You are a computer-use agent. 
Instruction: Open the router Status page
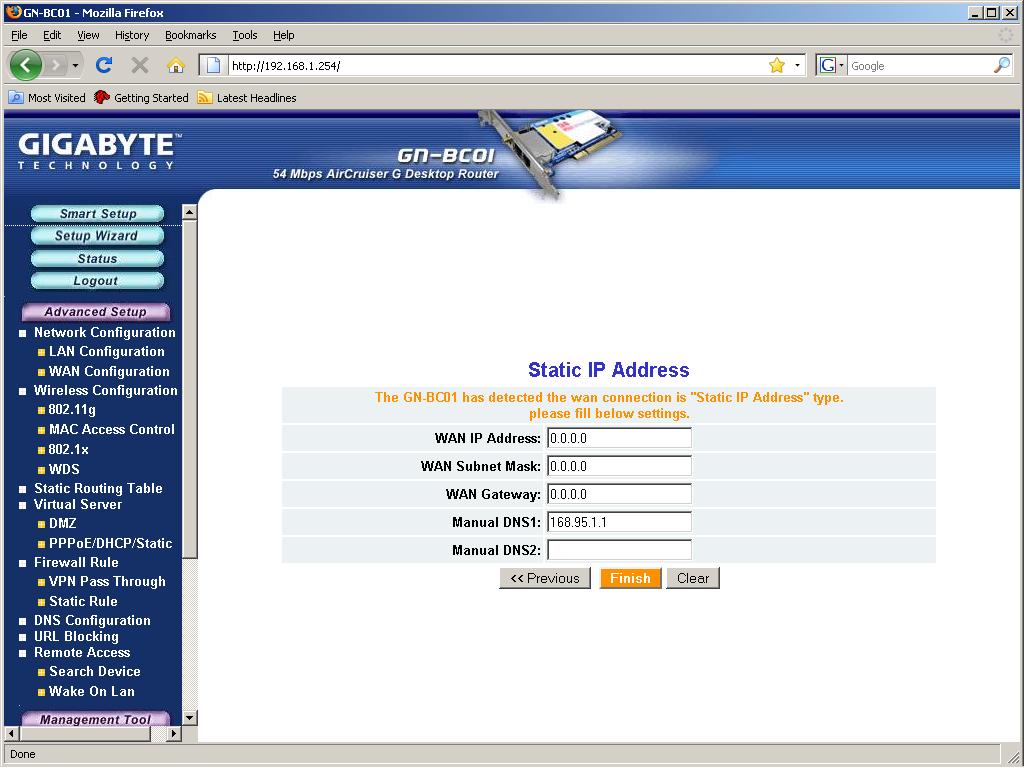97,259
